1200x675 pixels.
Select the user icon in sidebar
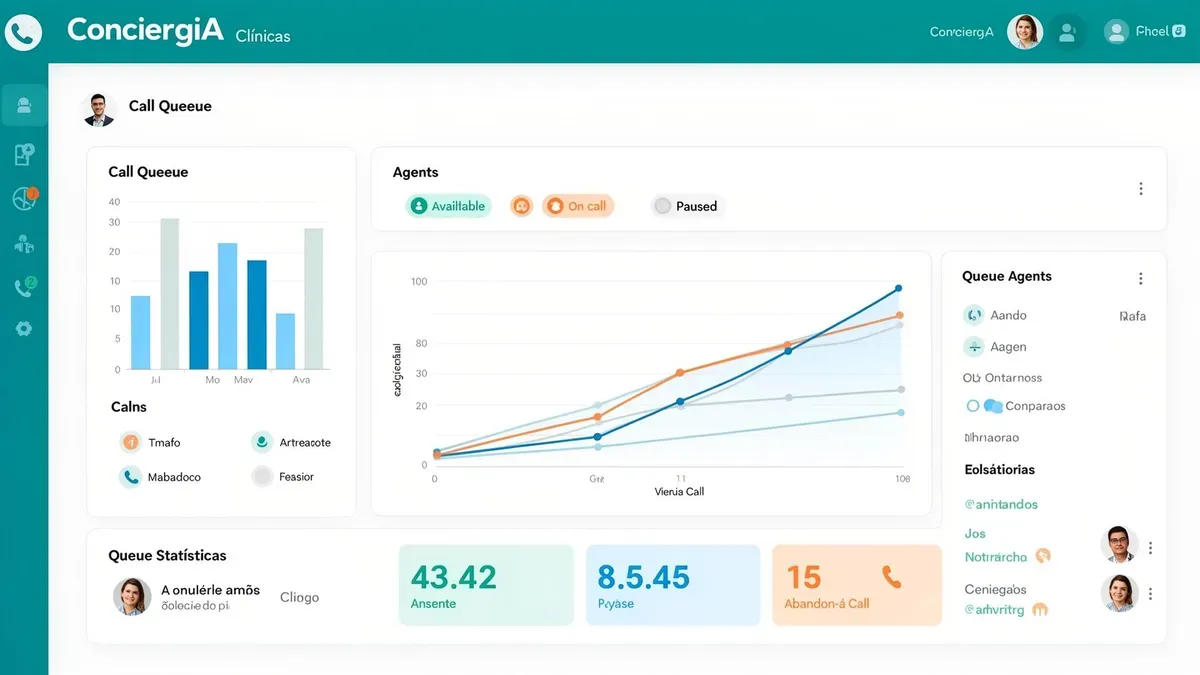tap(24, 105)
